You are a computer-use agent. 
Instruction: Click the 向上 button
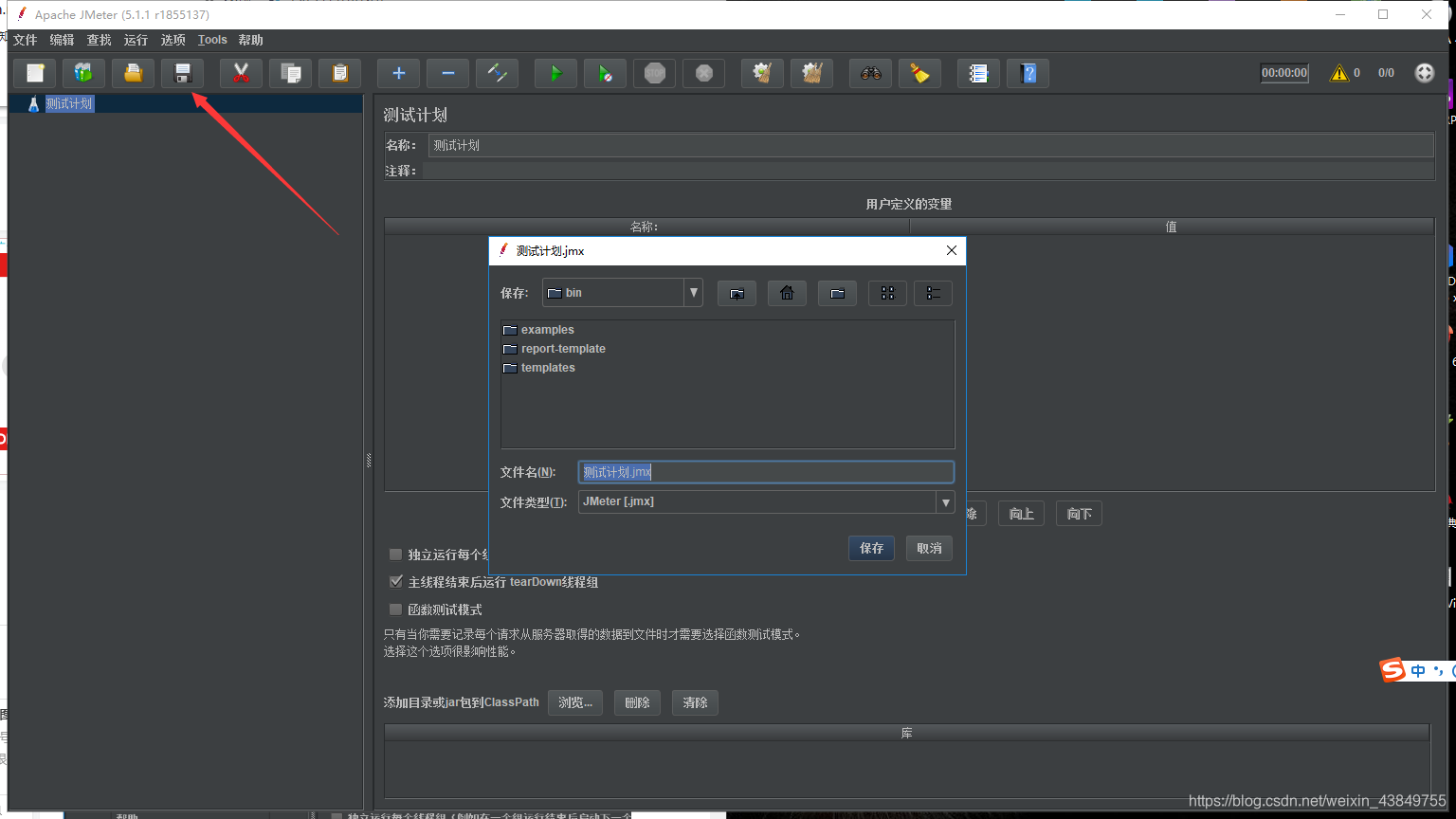pos(1021,514)
